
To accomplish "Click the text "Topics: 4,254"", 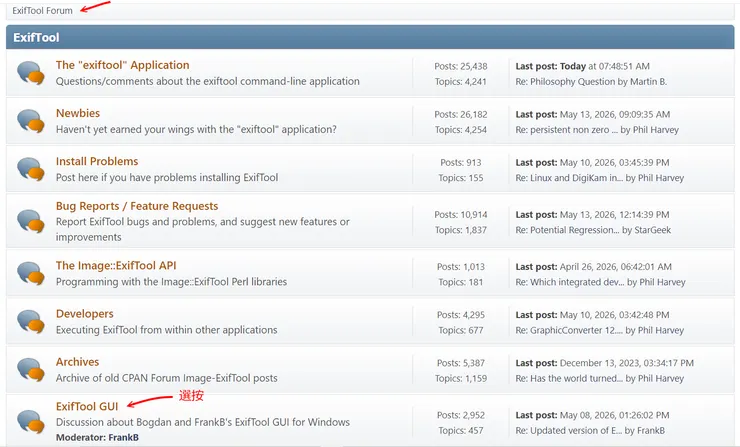I will [461, 130].
